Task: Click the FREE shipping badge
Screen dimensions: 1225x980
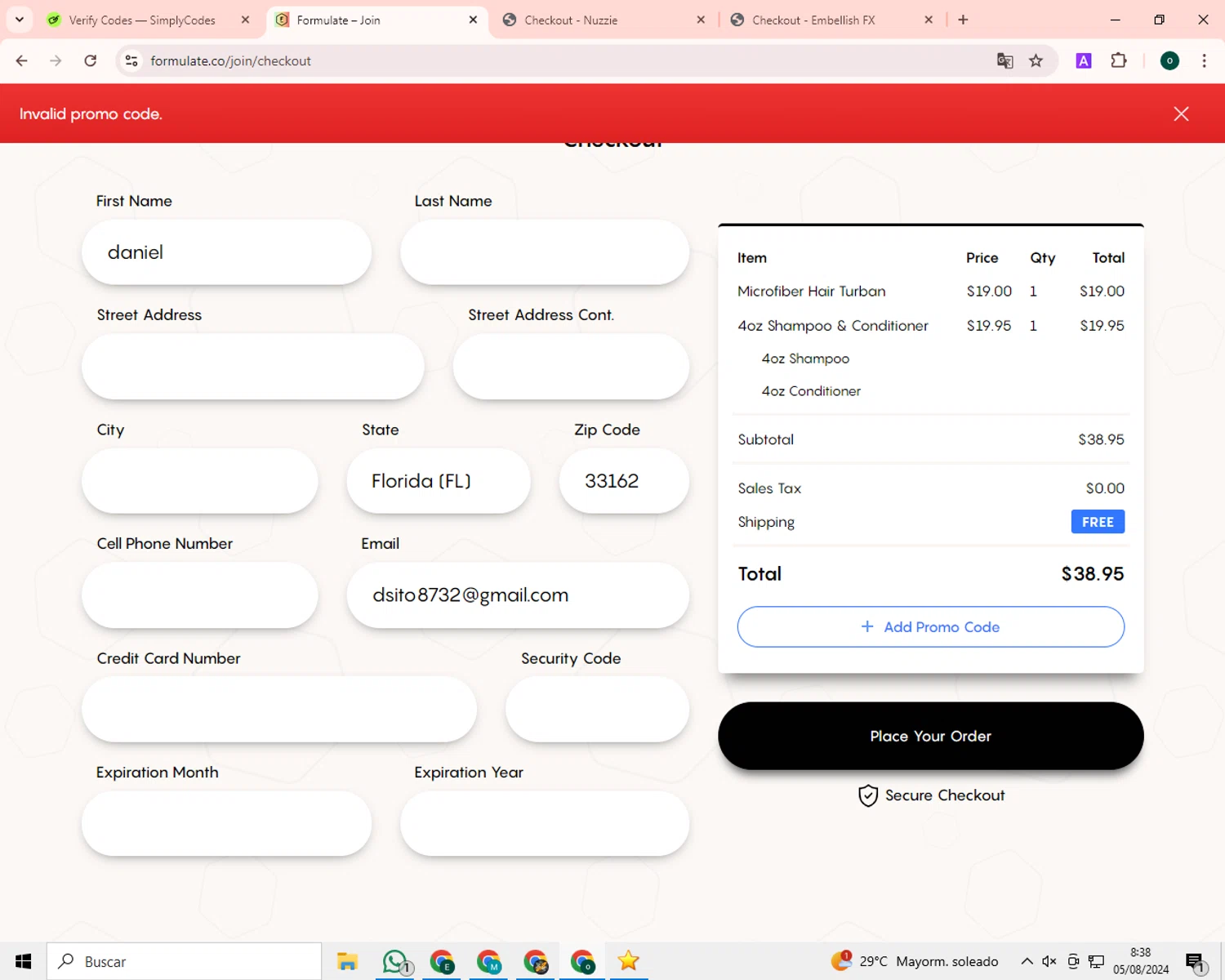Action: click(1098, 522)
